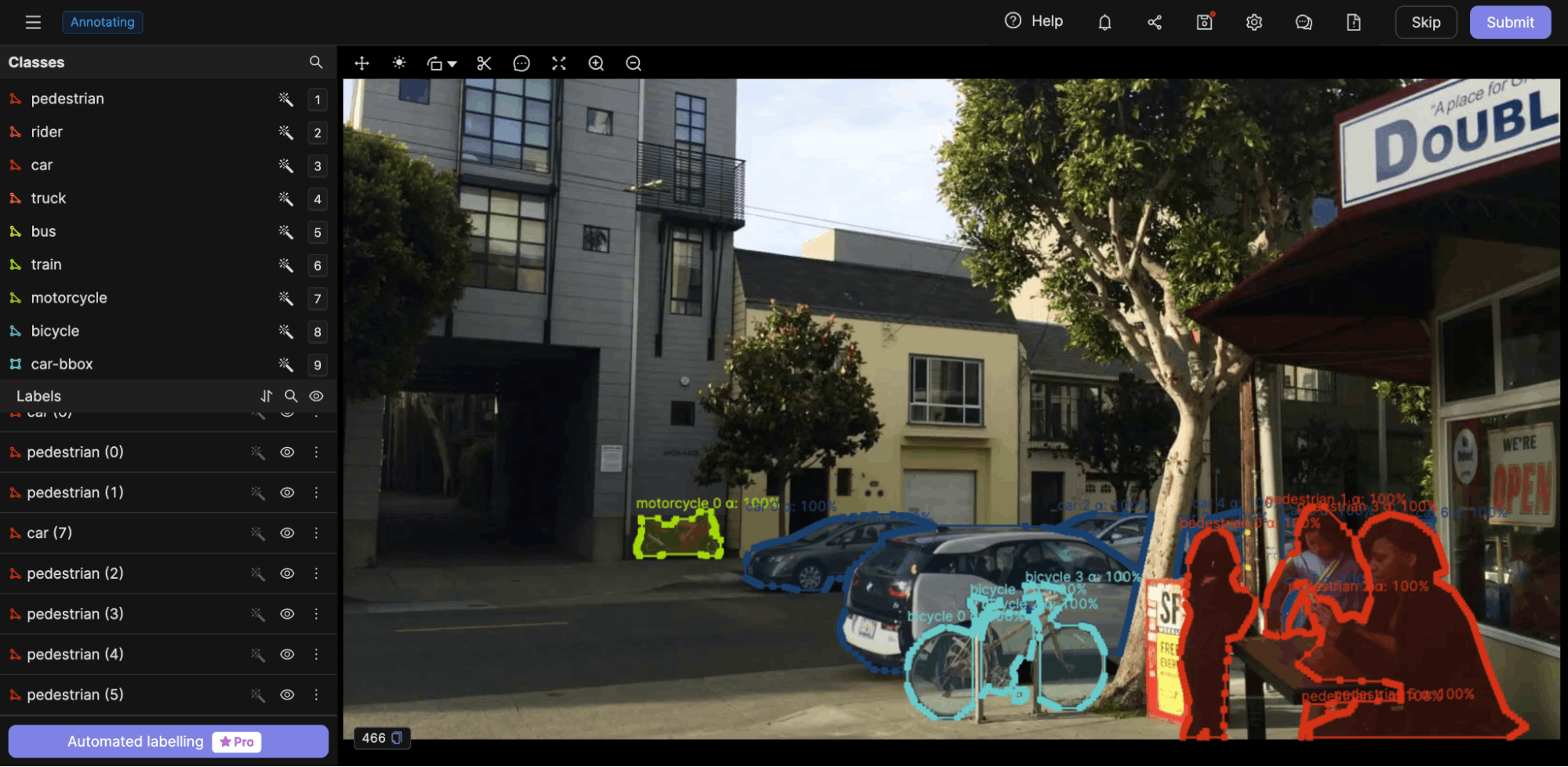The image size is (1568, 767).
Task: Toggle visibility of pedestrian (3) label
Action: tap(288, 614)
